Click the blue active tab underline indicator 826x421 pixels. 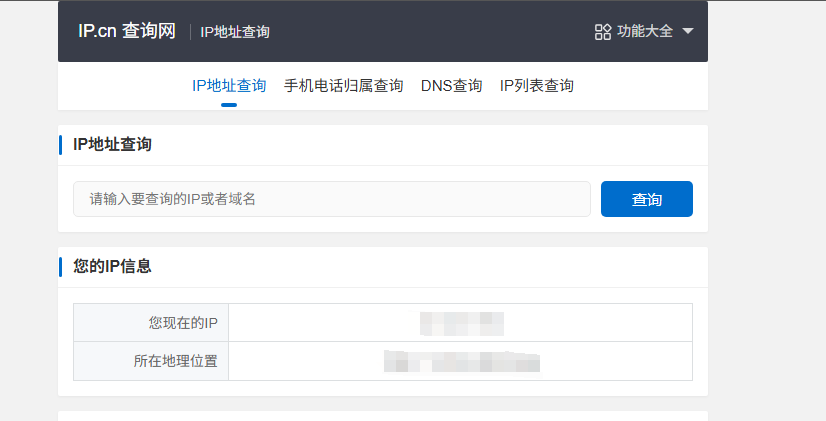[x=229, y=105]
